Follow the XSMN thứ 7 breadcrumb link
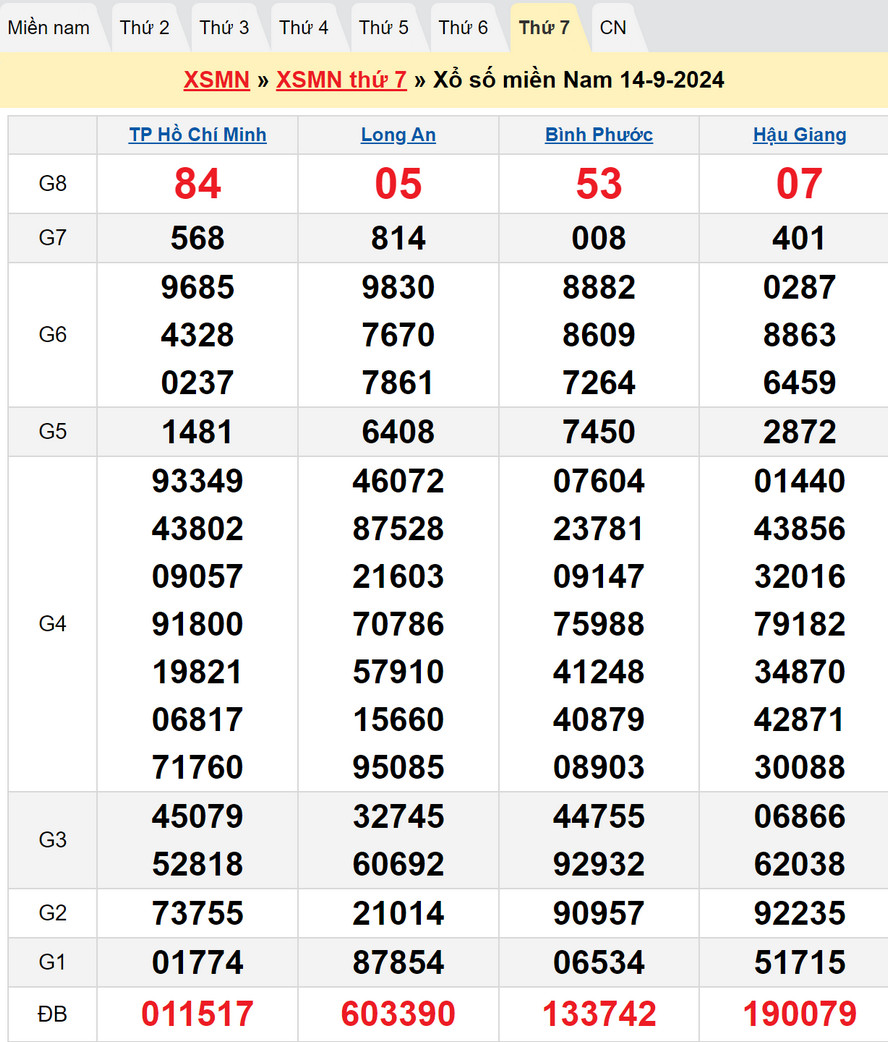Screen dimensions: 888x1042 (x=341, y=80)
